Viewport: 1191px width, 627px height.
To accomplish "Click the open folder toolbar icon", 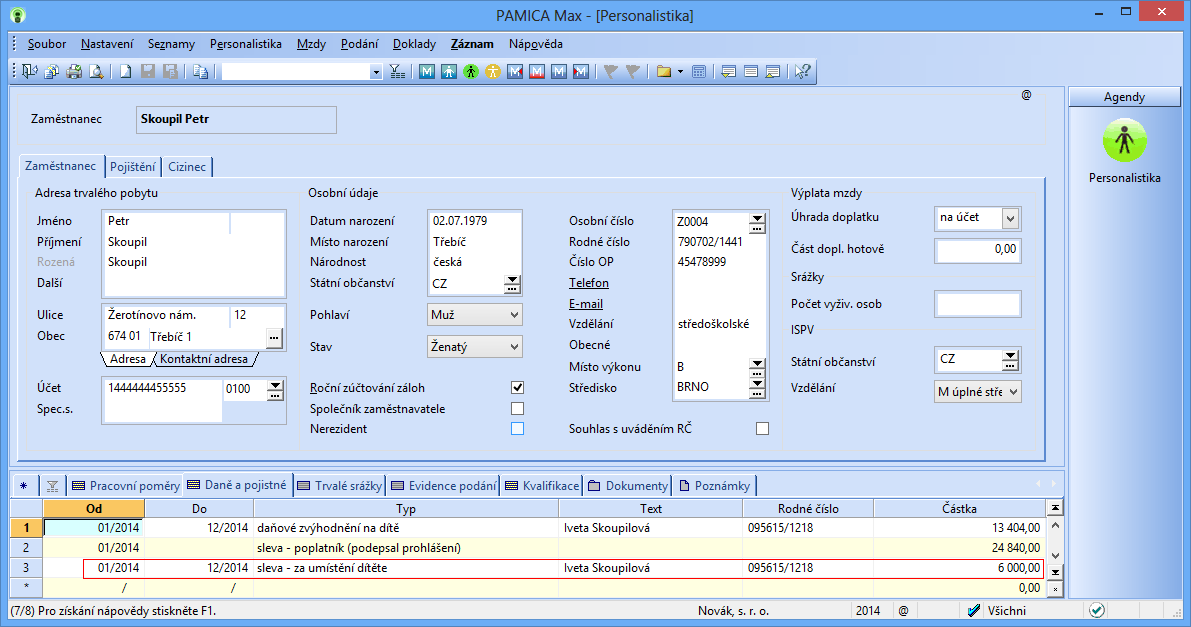I will click(x=664, y=71).
